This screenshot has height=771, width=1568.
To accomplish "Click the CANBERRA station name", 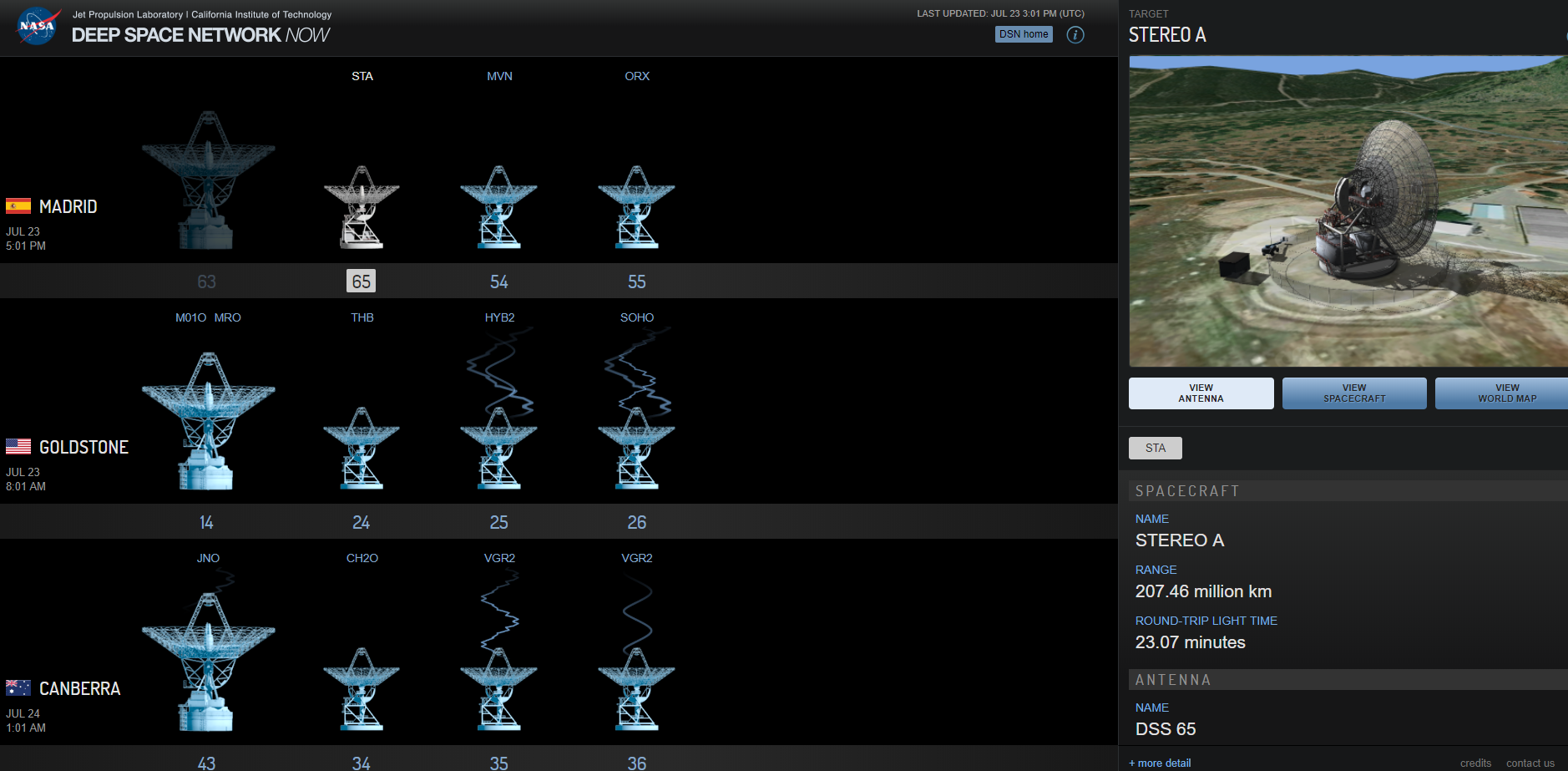I will pos(79,688).
